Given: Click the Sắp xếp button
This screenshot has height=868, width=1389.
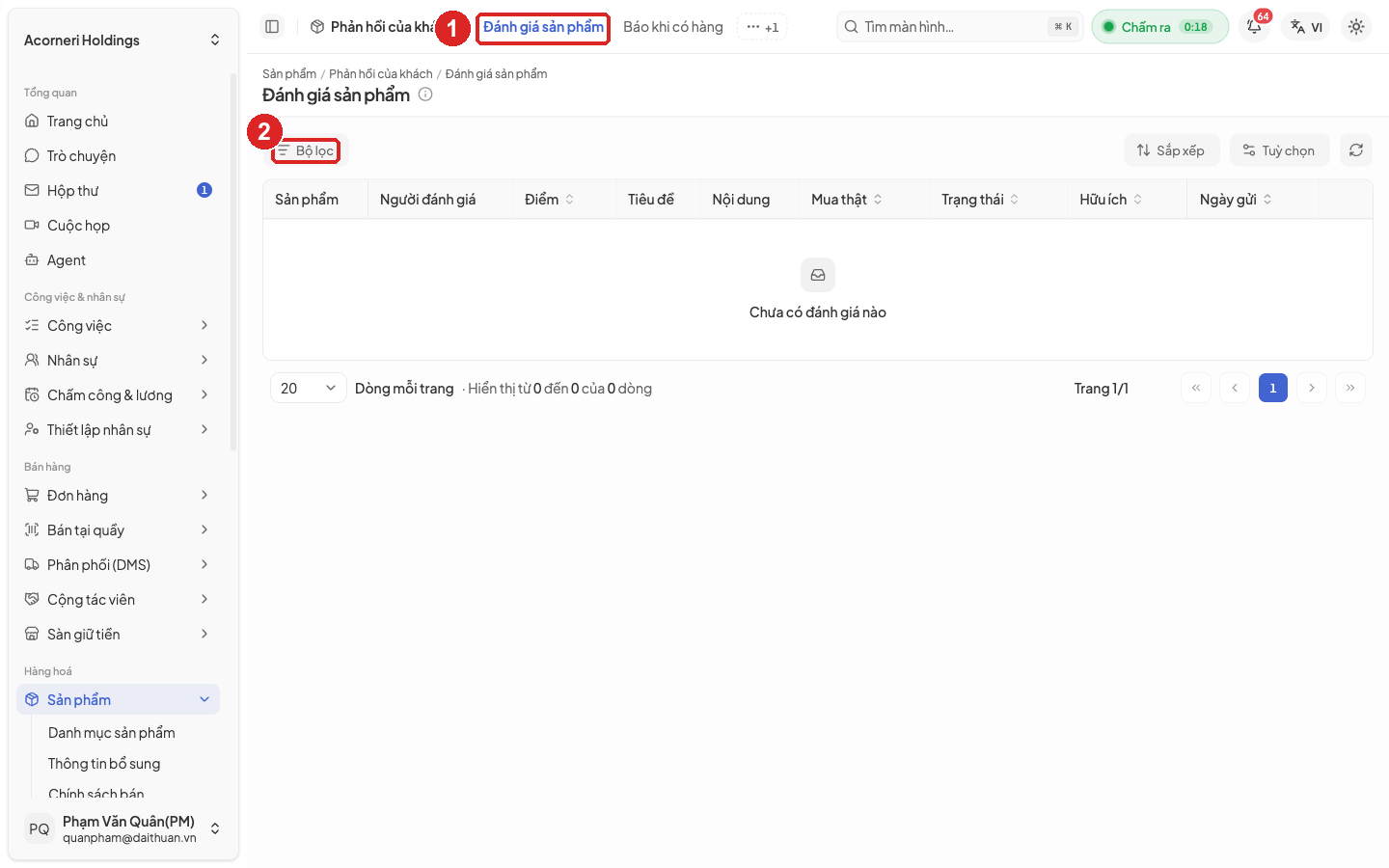Looking at the screenshot, I should pyautogui.click(x=1171, y=150).
